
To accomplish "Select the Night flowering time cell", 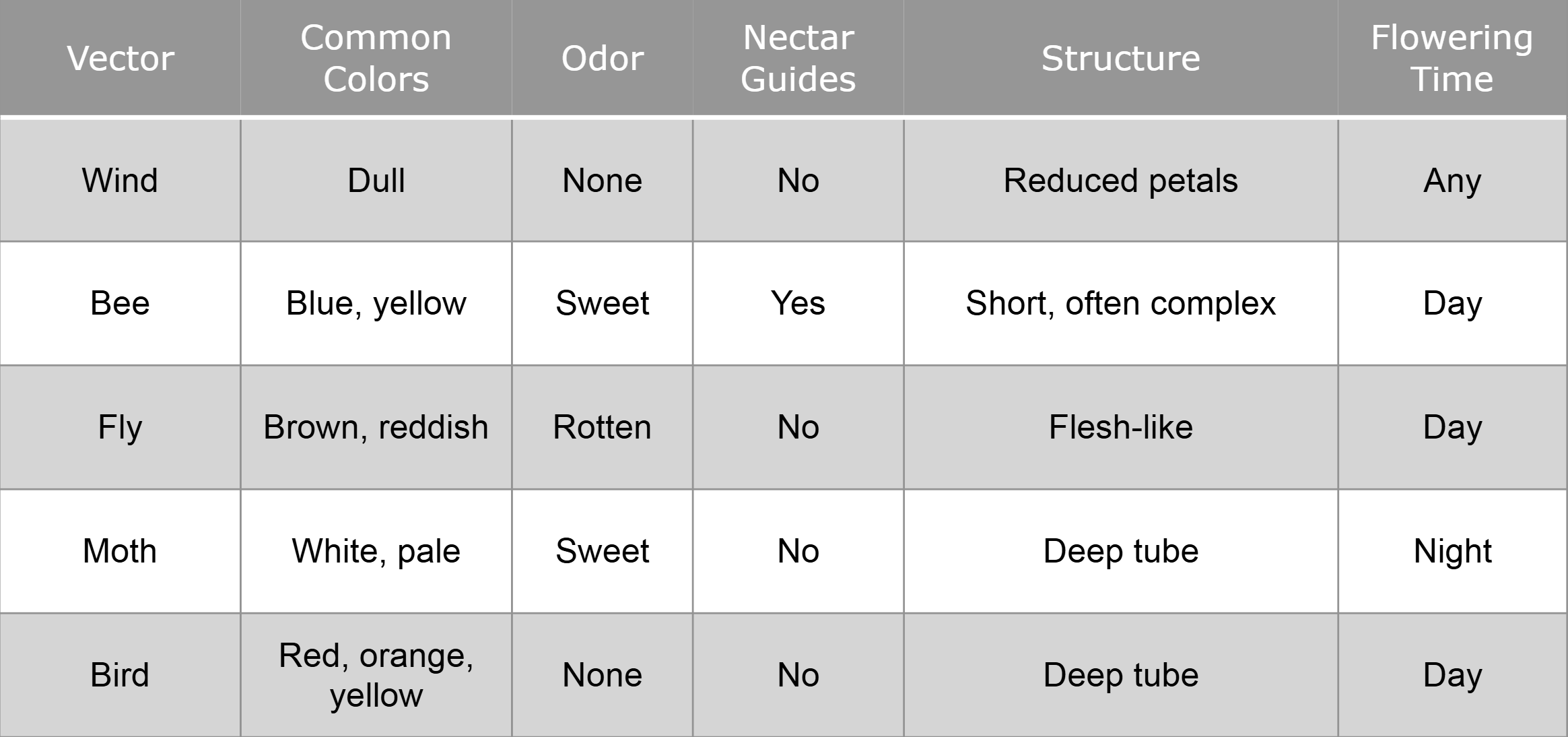I will (1452, 551).
